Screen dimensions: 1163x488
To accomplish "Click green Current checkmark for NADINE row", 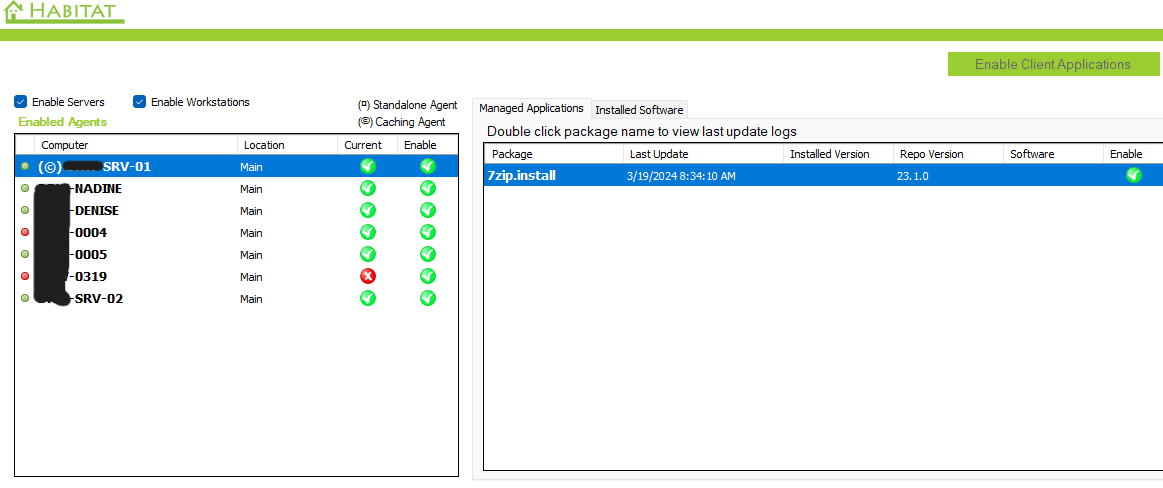I will pos(367,188).
